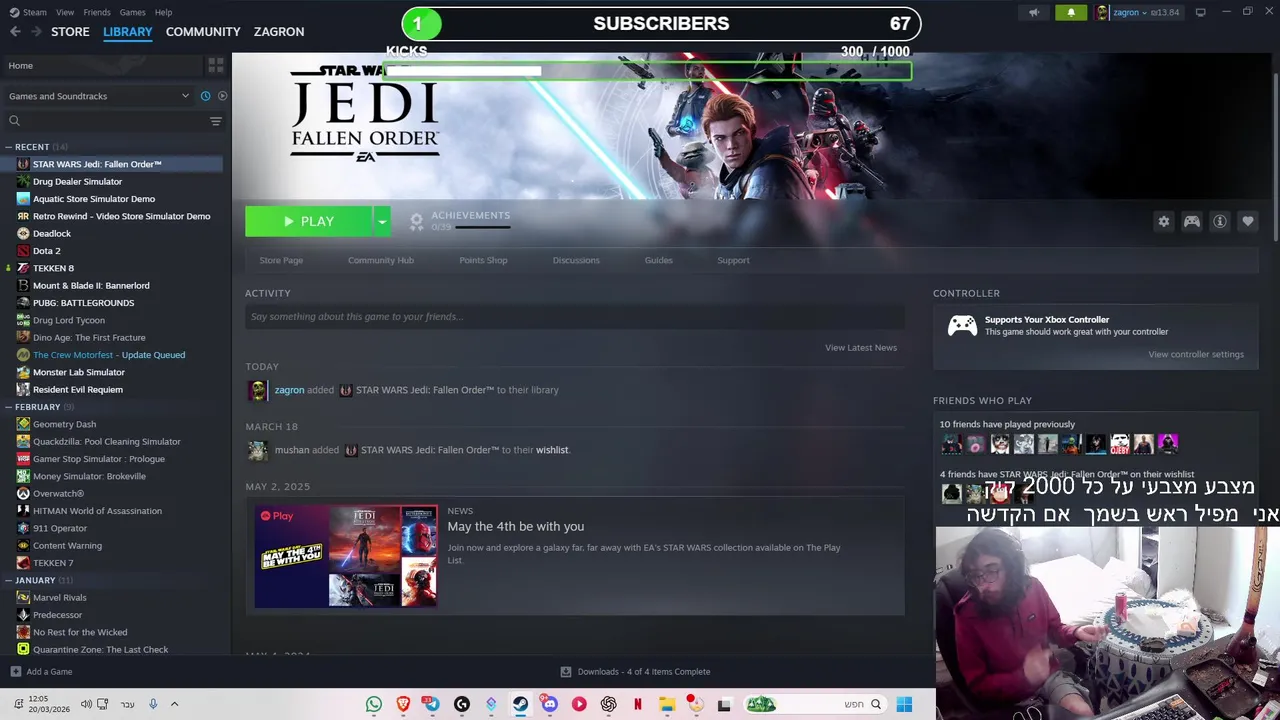Open Netflix from the taskbar
This screenshot has width=1280, height=720.
click(637, 704)
